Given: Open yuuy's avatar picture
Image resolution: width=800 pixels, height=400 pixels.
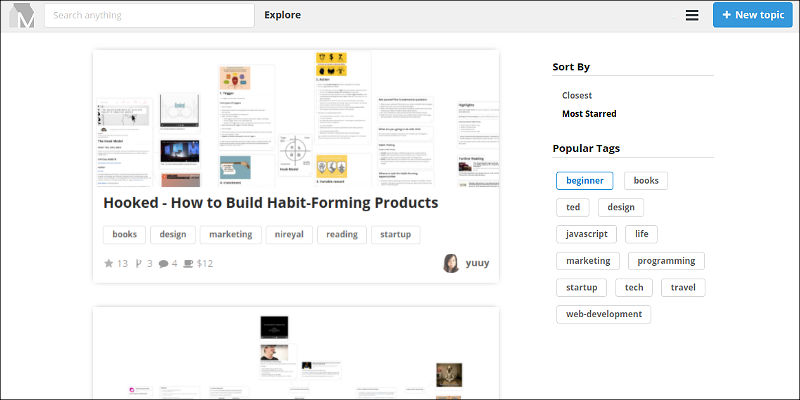Looking at the screenshot, I should pyautogui.click(x=451, y=263).
